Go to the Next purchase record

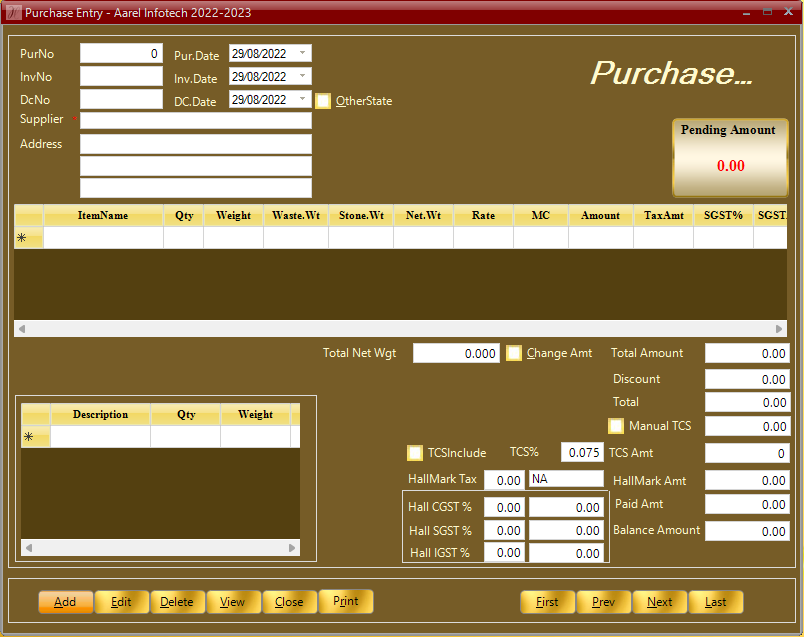pyautogui.click(x=659, y=602)
